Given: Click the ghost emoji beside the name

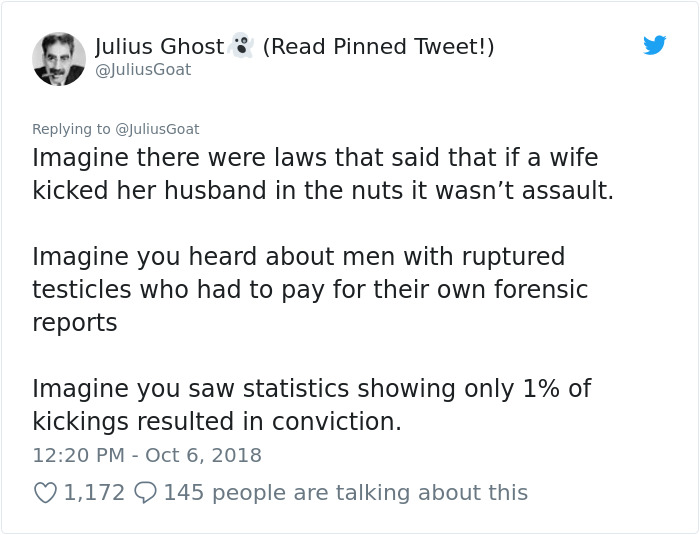Looking at the screenshot, I should (x=240, y=46).
